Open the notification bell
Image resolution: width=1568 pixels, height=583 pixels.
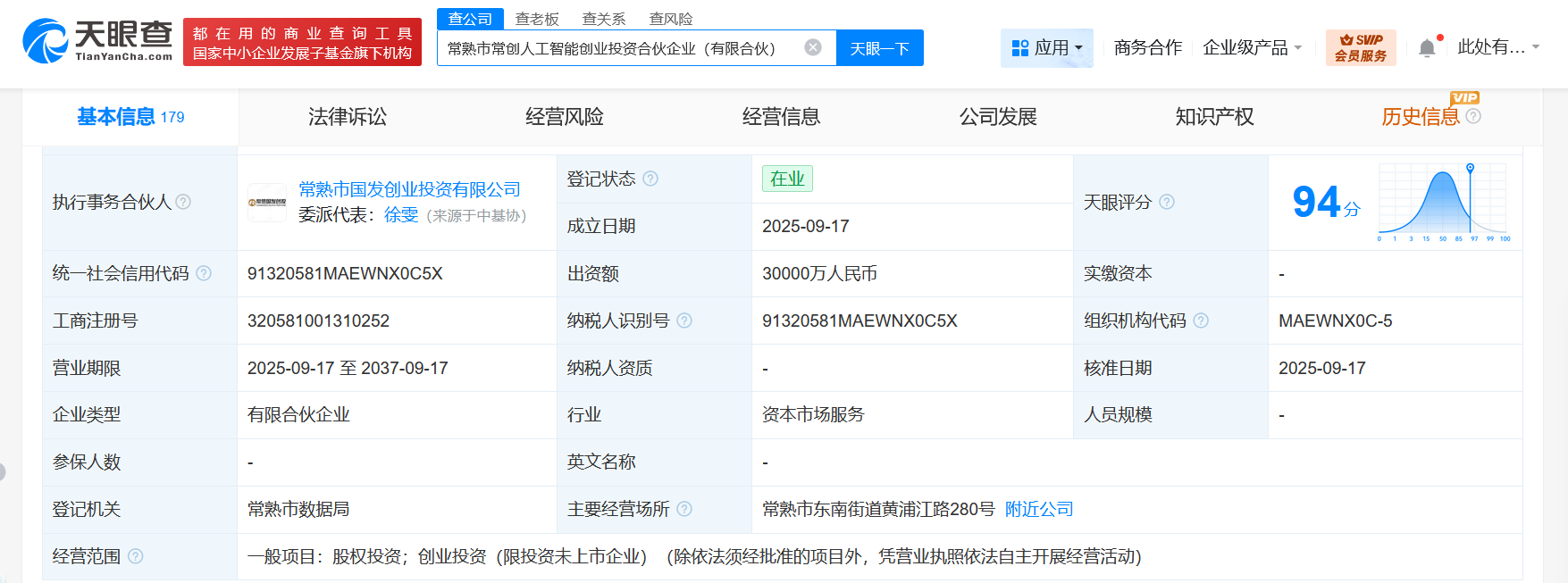tap(1427, 48)
